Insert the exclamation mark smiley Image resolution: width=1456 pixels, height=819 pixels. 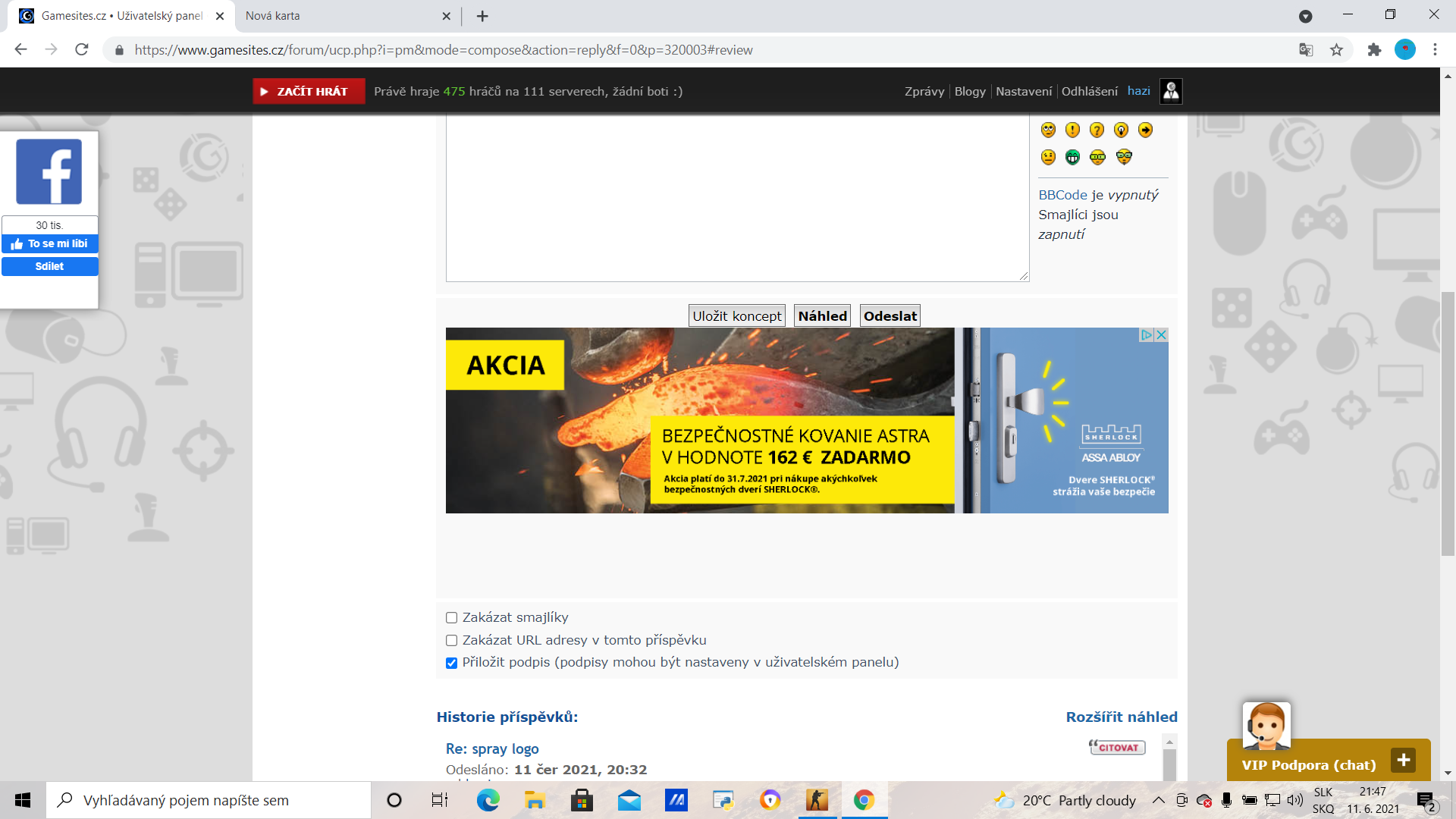[1072, 130]
